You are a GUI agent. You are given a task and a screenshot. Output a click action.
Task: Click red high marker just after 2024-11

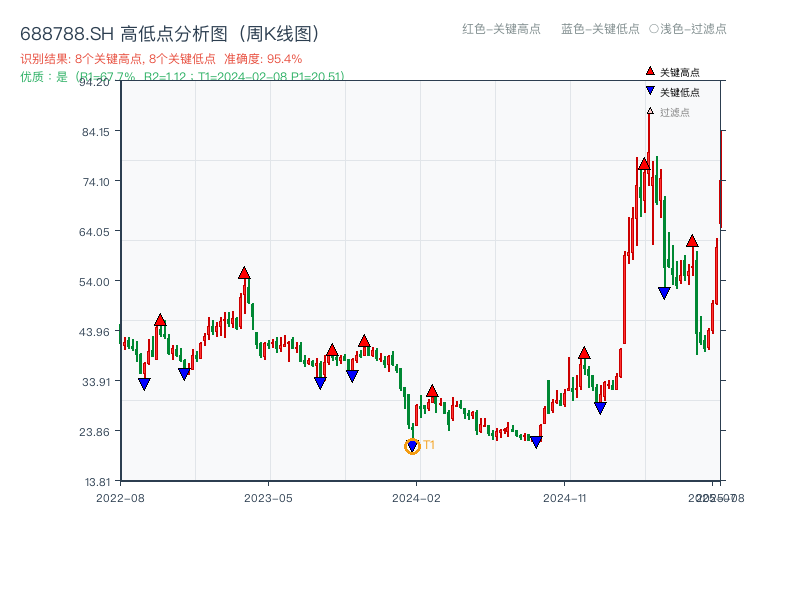(x=584, y=353)
